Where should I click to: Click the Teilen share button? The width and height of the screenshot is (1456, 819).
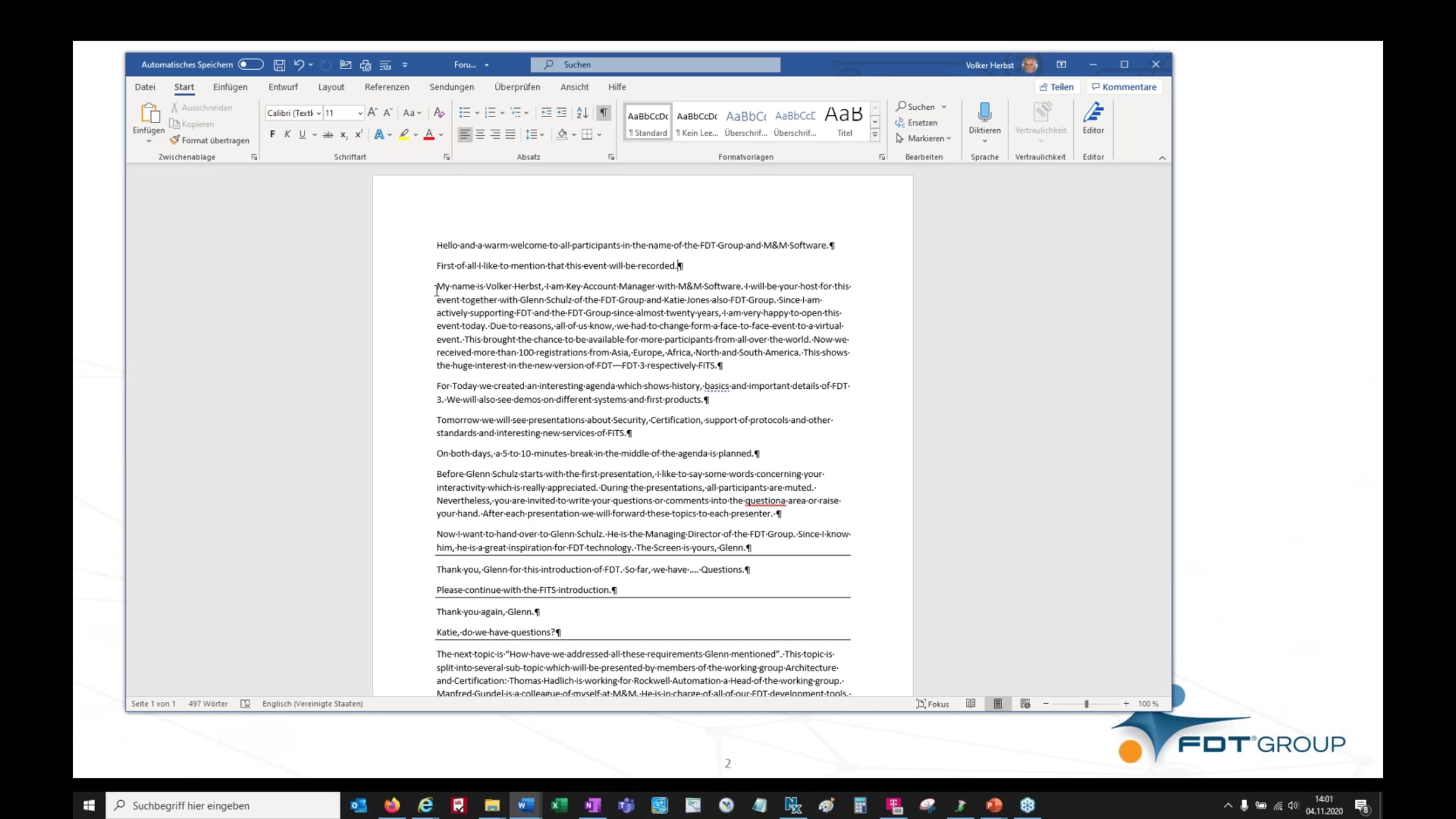click(1056, 87)
